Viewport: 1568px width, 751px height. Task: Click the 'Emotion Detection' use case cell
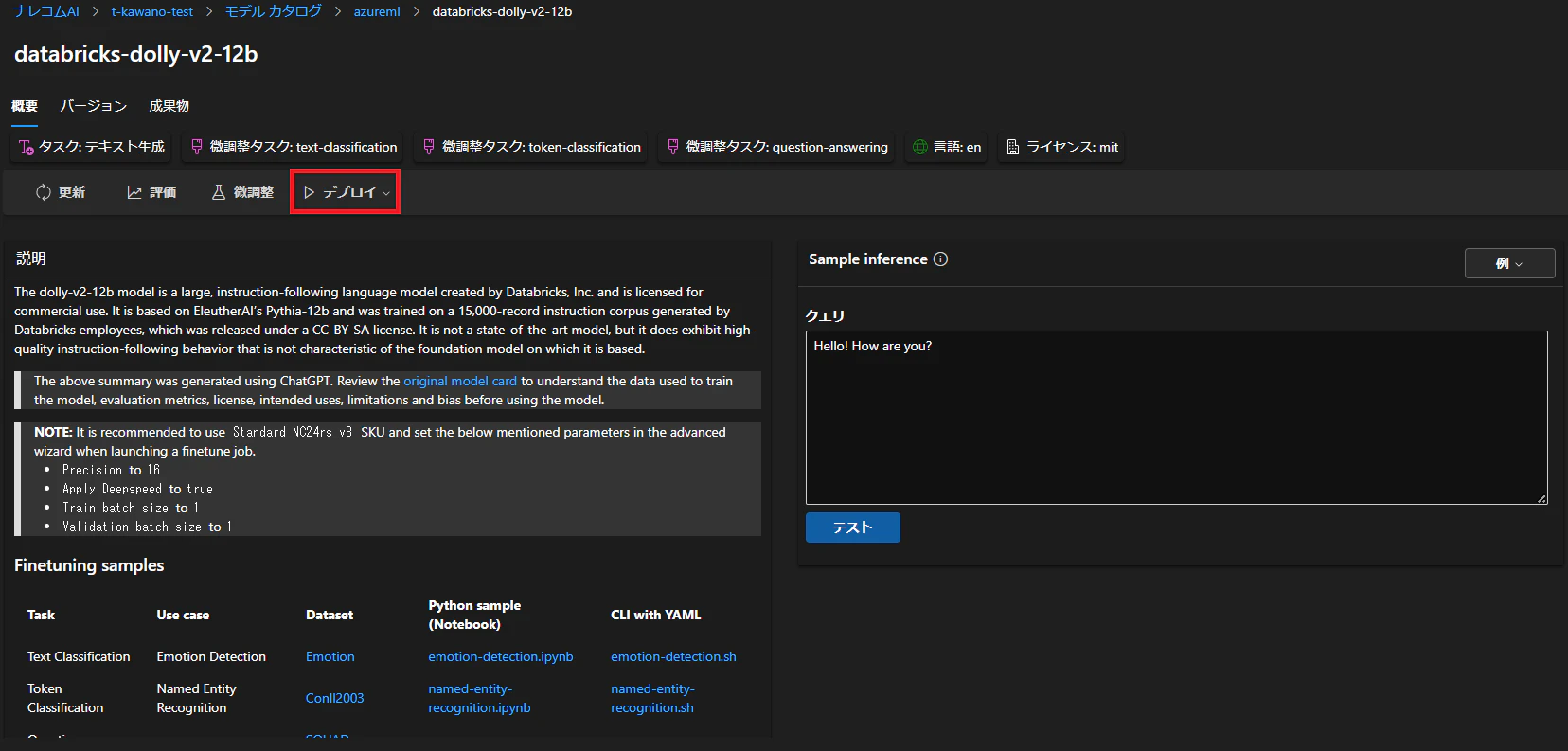click(211, 656)
